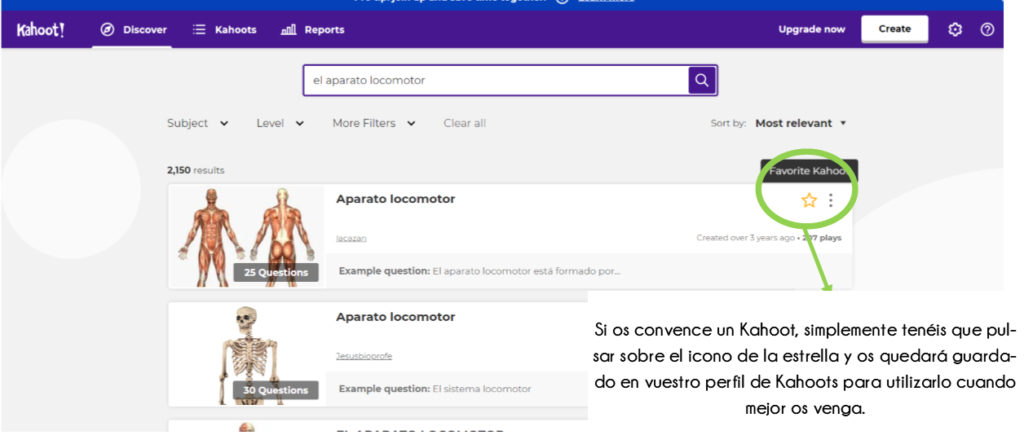1024x444 pixels.
Task: Open the help question mark icon
Action: tap(987, 30)
